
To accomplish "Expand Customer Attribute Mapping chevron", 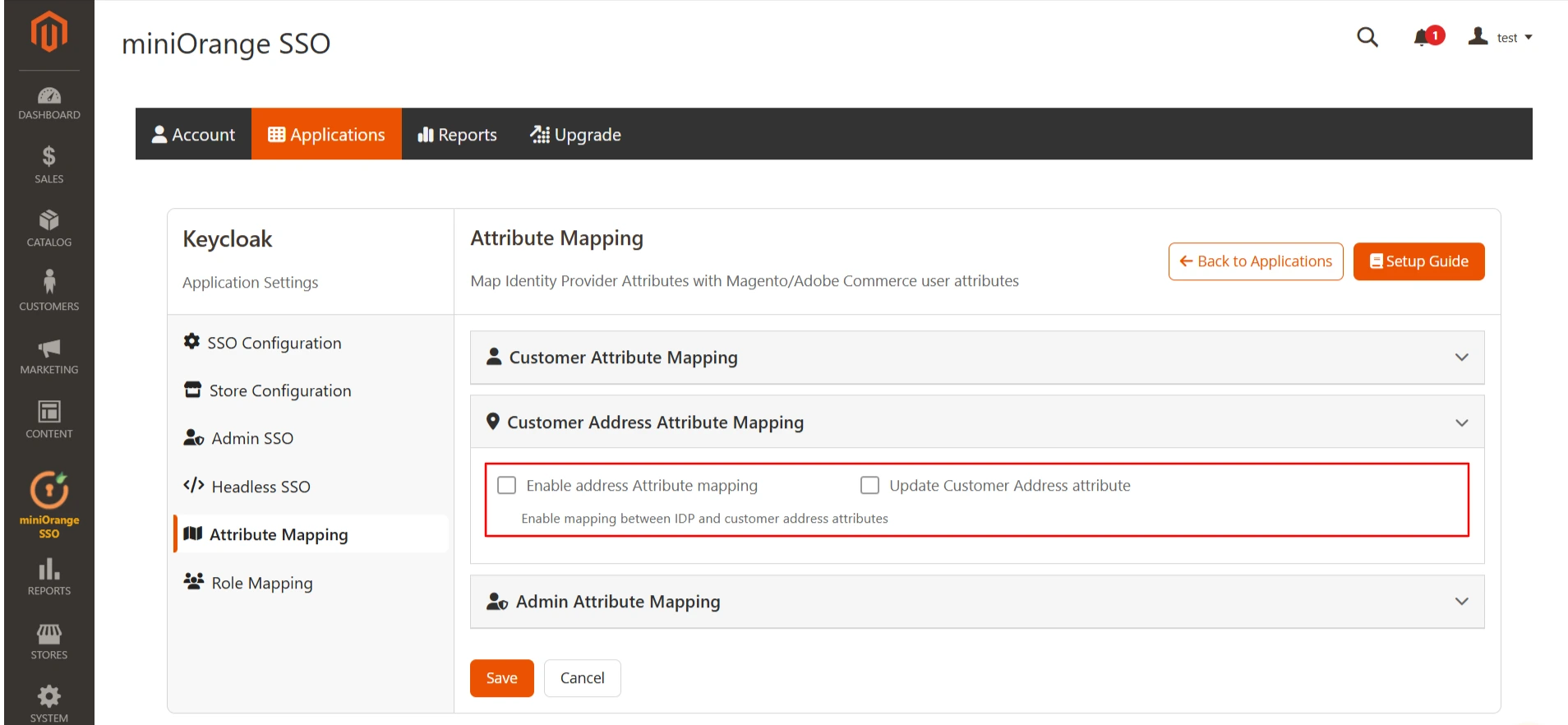I will coord(1462,357).
